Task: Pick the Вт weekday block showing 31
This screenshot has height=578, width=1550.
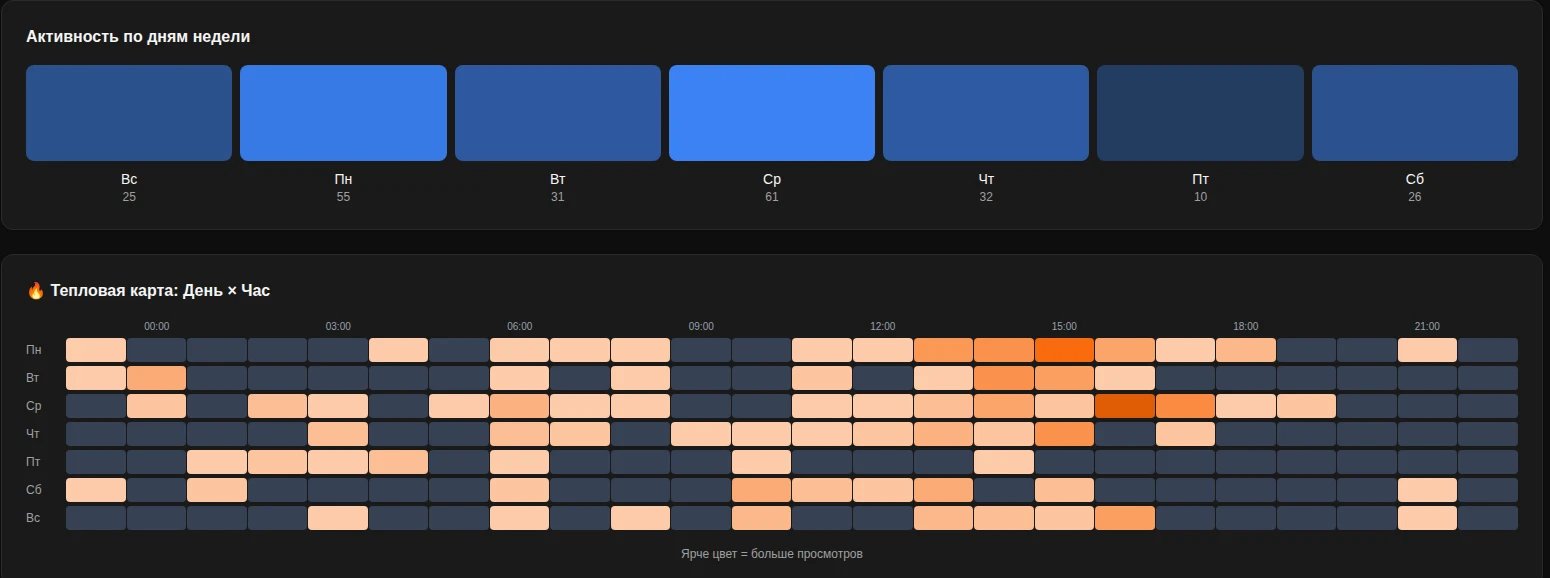Action: (x=557, y=113)
